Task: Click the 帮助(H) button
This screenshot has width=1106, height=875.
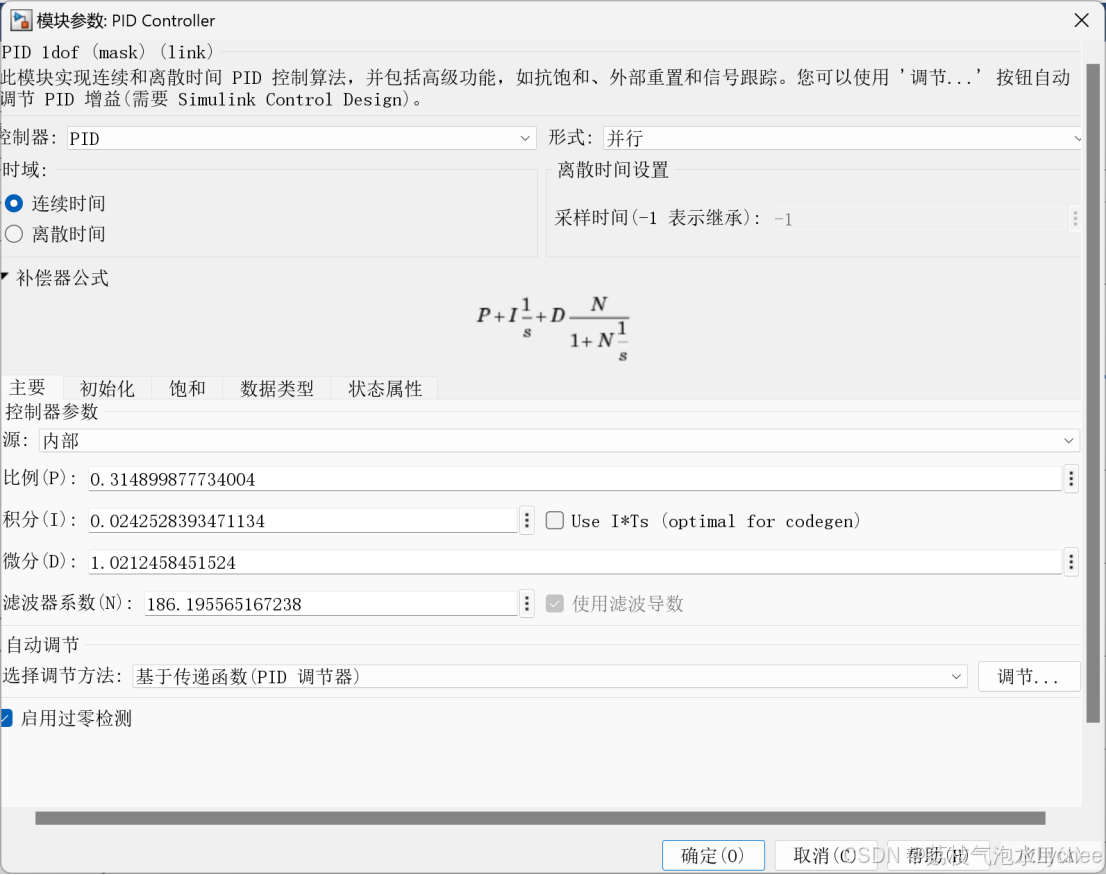Action: (x=938, y=855)
